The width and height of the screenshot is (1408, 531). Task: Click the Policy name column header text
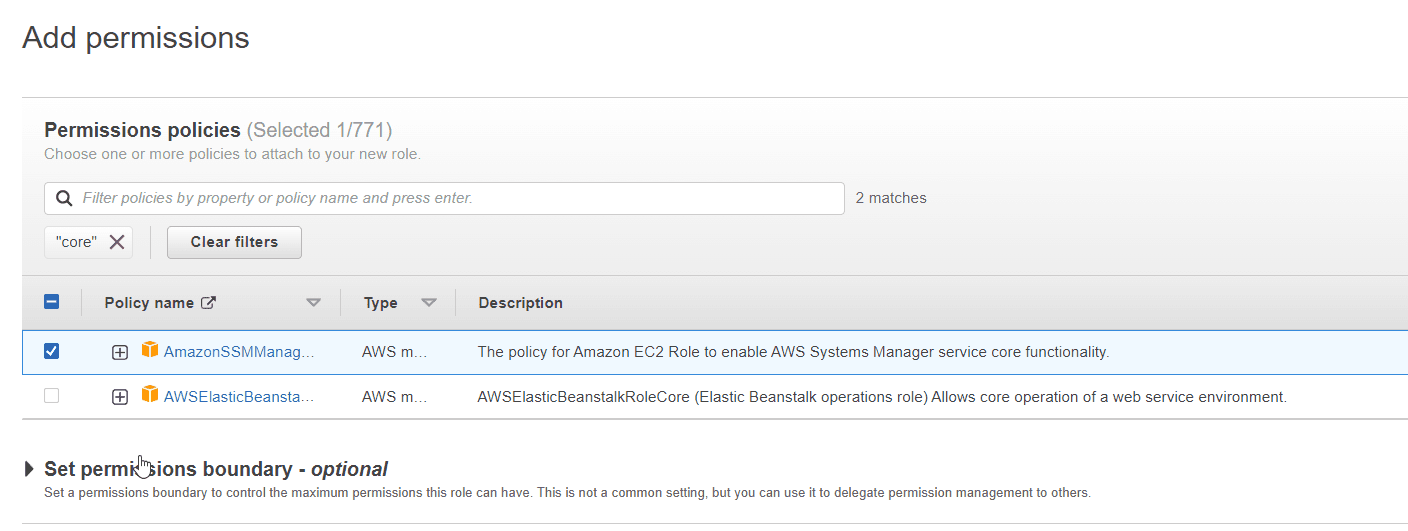[149, 303]
